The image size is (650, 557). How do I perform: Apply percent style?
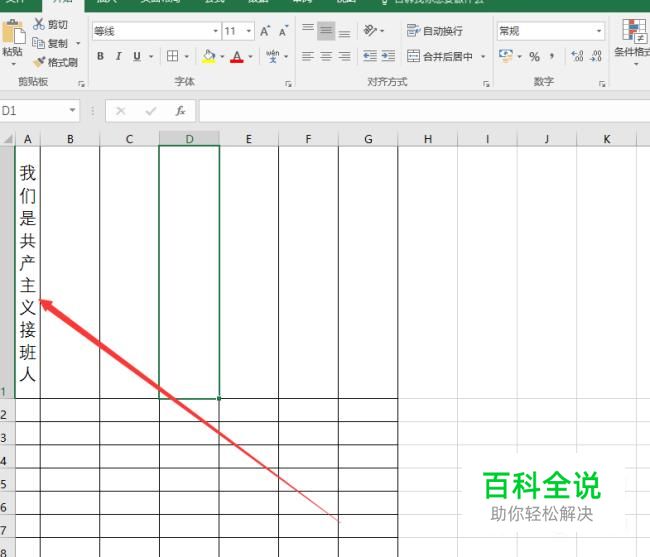[534, 57]
